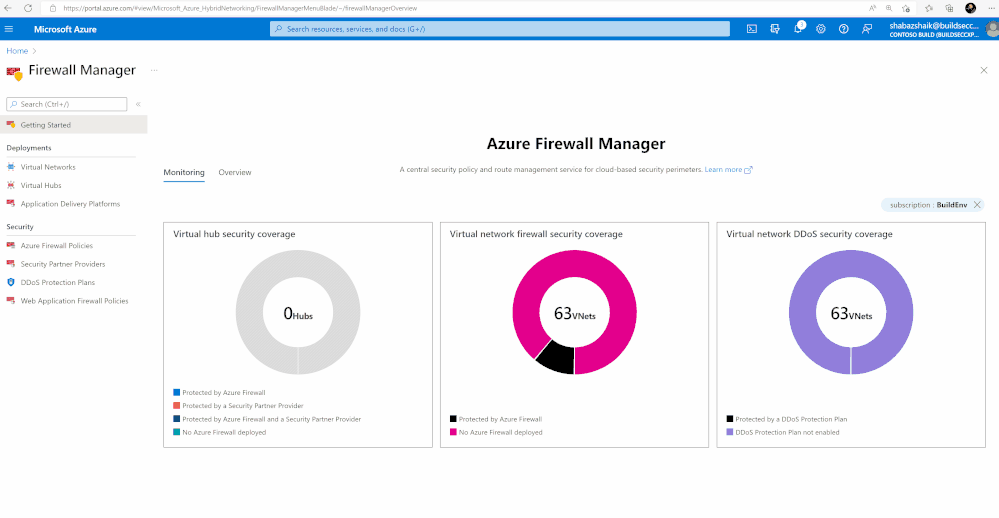This screenshot has height=518, width=999.
Task: Click the Azure Firewall Policies icon
Action: coord(11,245)
